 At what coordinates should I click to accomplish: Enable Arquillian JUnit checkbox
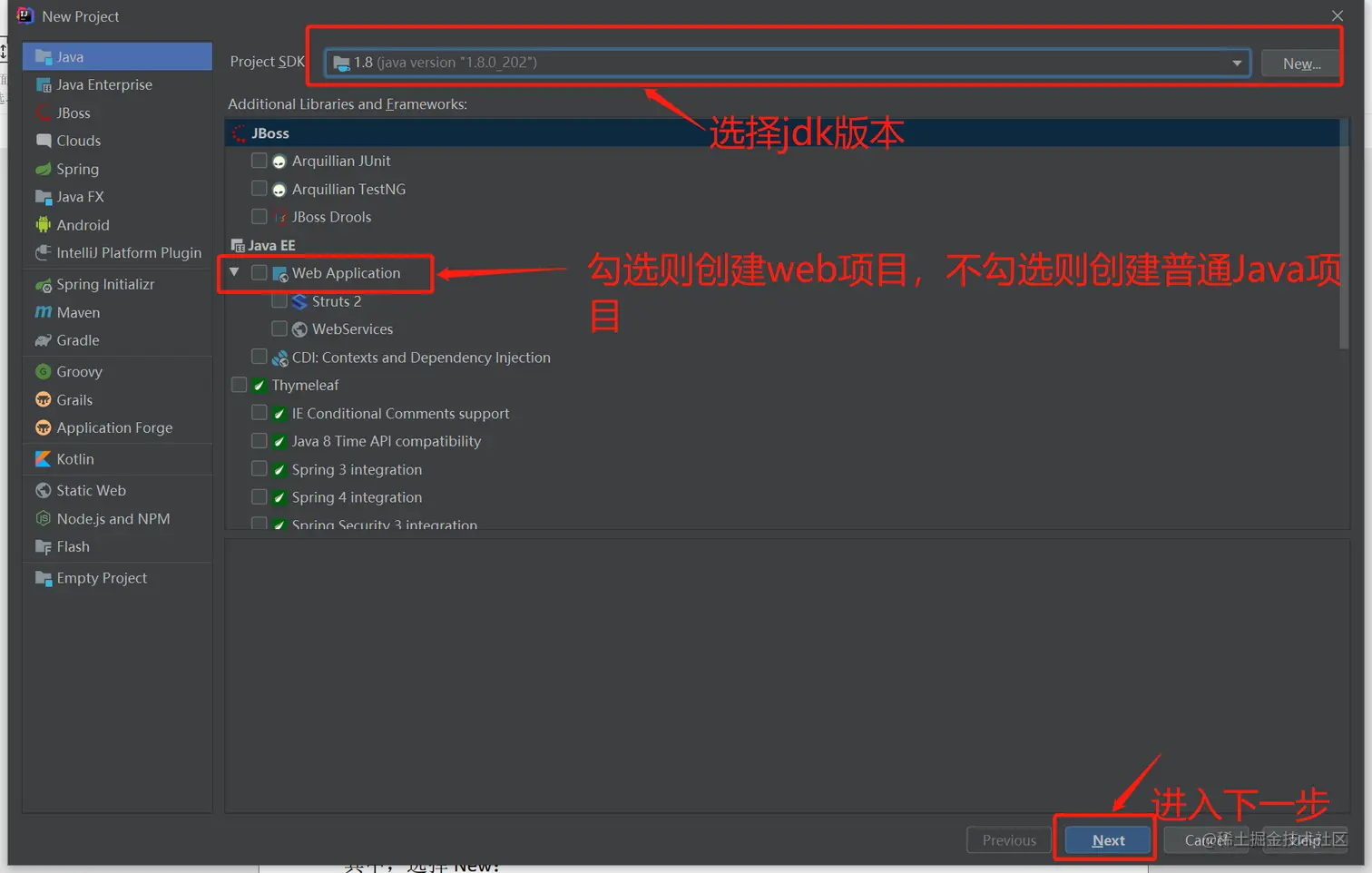click(260, 161)
